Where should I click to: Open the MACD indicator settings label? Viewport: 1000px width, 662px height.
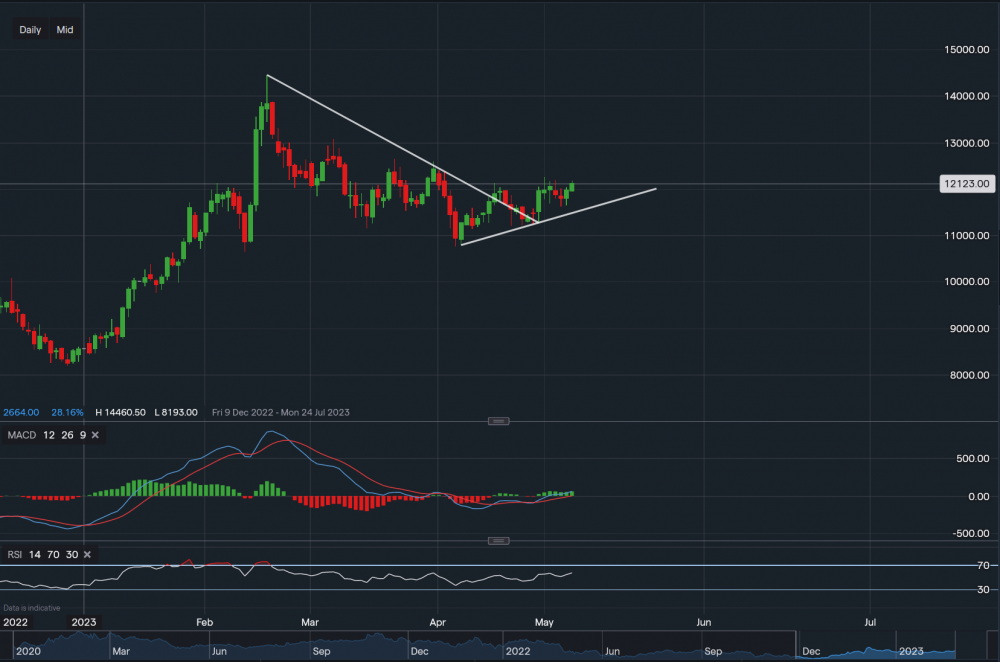tap(21, 435)
